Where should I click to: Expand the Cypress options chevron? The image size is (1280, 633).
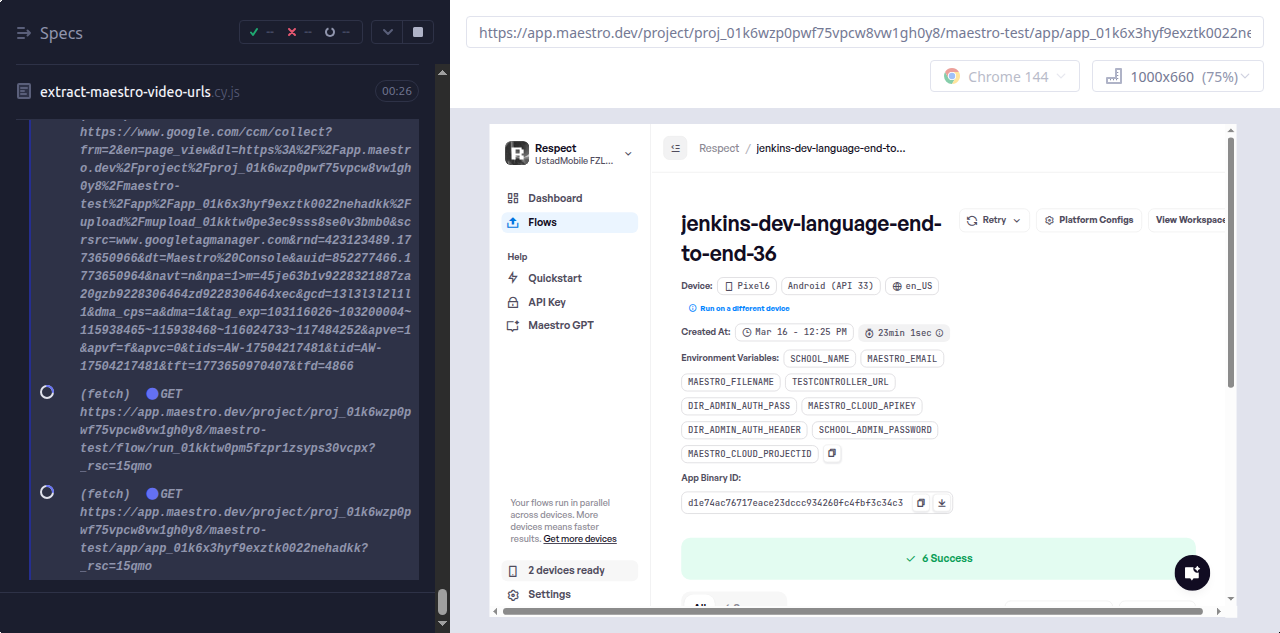coord(387,32)
